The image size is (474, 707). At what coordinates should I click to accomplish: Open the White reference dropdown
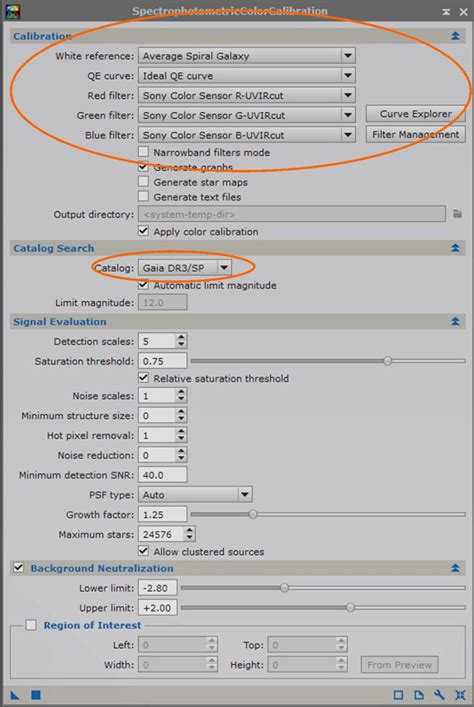point(247,56)
